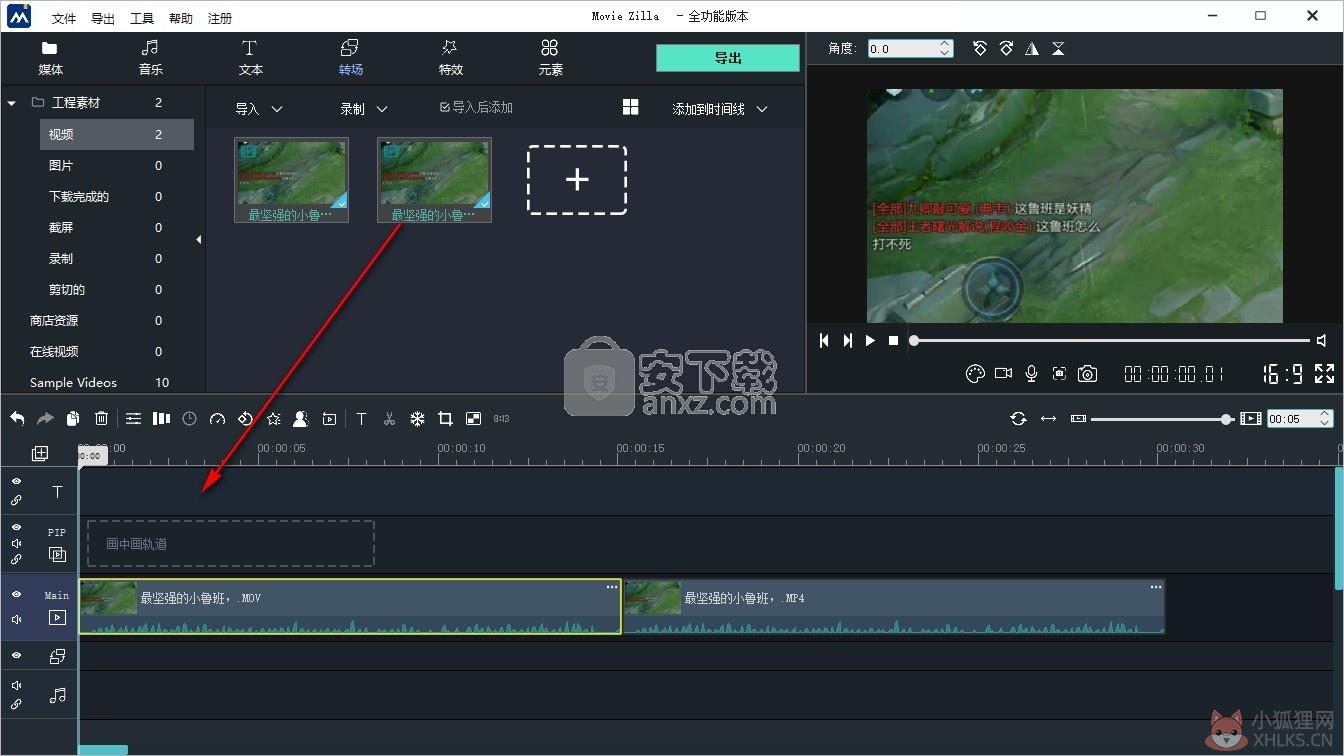This screenshot has height=756, width=1344.
Task: Click the scissors cut icon
Action: pos(389,419)
